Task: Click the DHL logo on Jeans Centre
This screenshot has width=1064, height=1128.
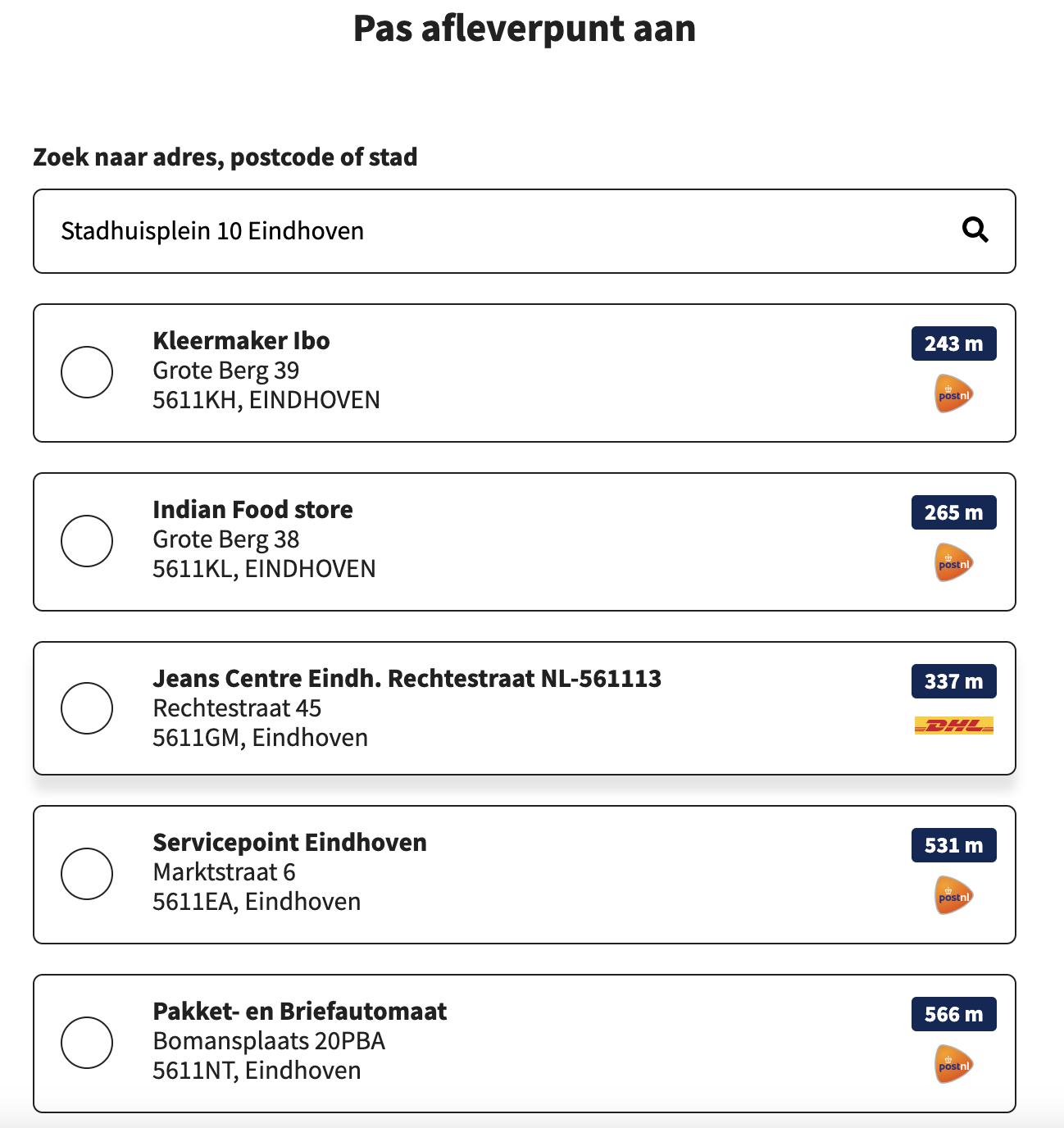Action: click(x=954, y=725)
